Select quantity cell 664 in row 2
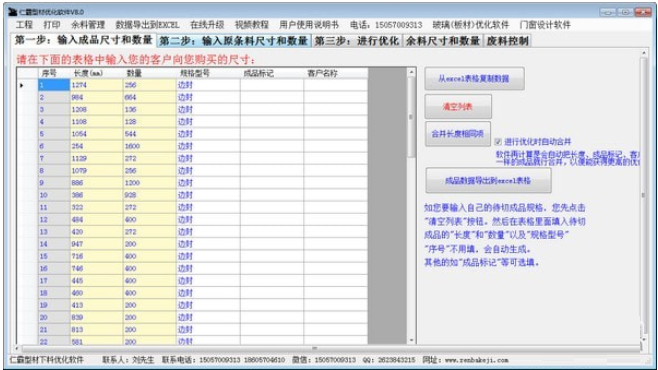Image resolution: width=658 pixels, height=370 pixels. 150,97
